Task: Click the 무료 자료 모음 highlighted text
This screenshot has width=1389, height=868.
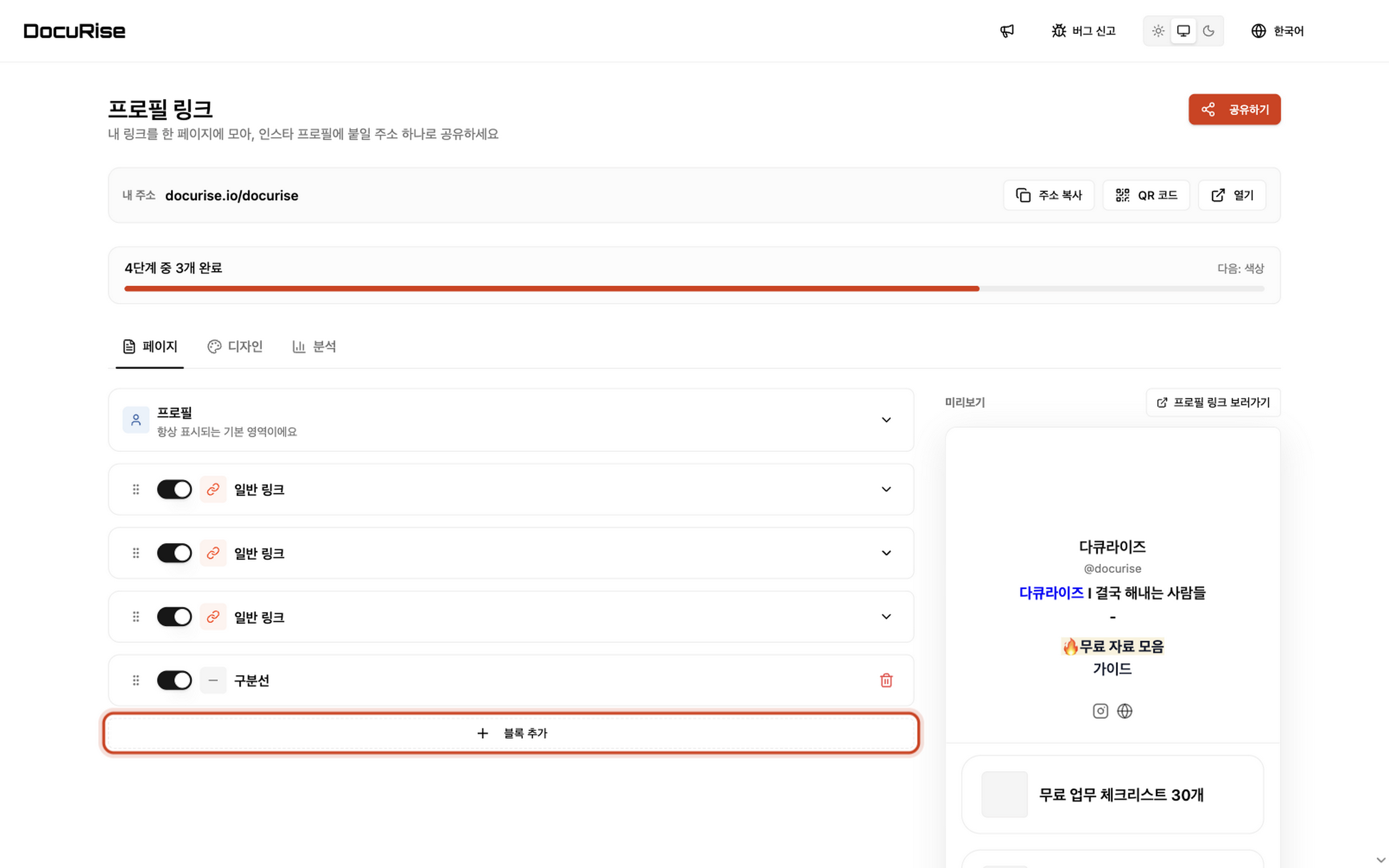Action: (x=1112, y=646)
